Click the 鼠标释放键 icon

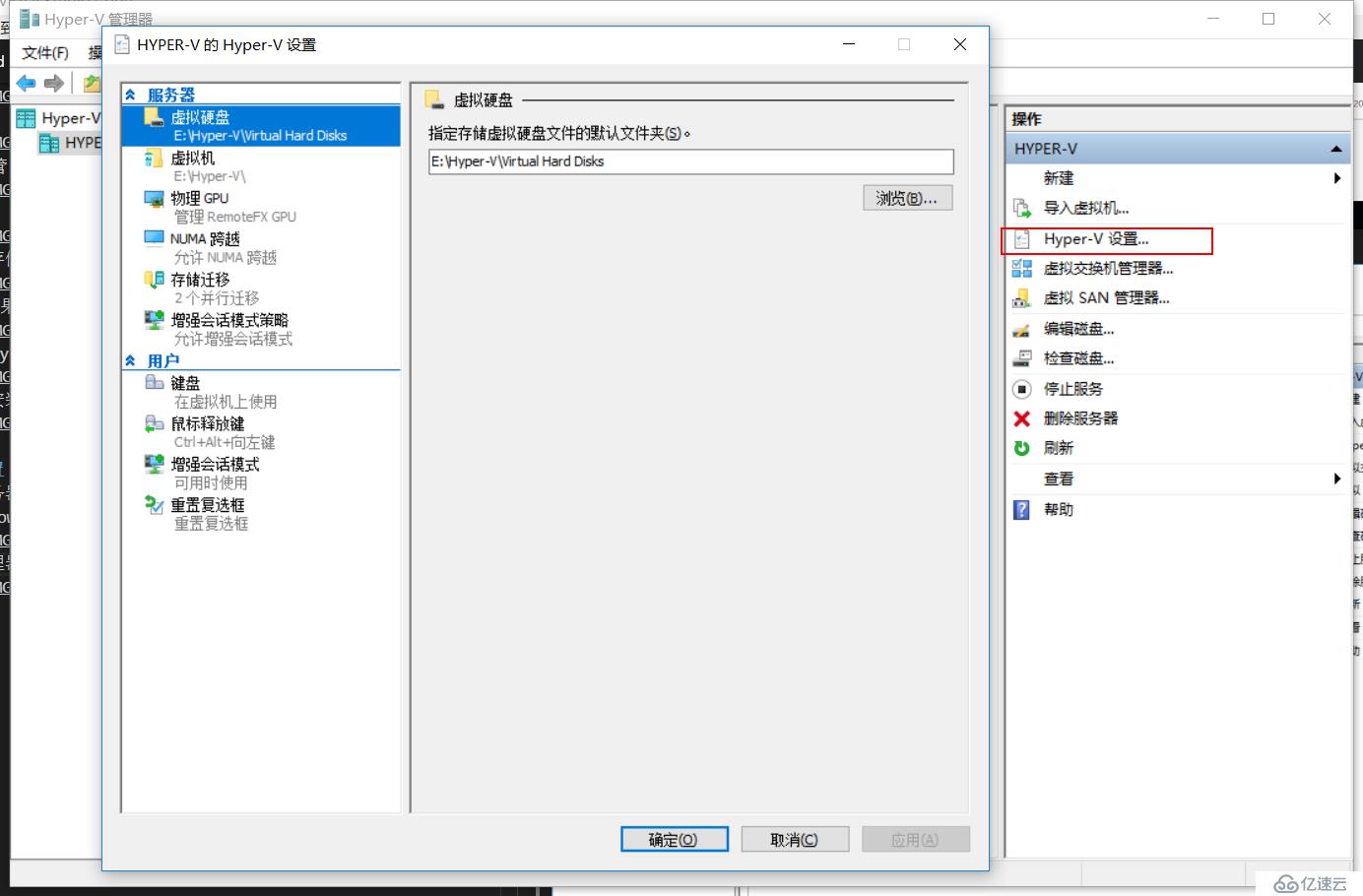pyautogui.click(x=154, y=423)
